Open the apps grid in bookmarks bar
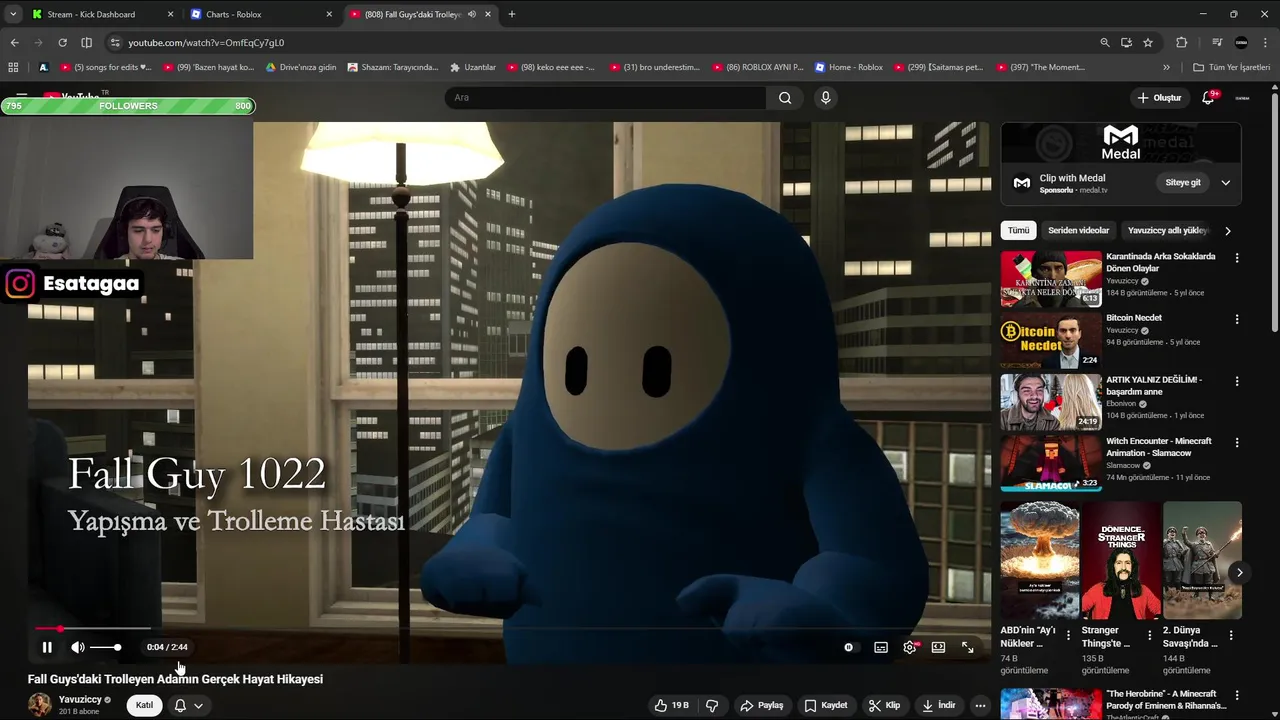1280x720 pixels. 13,67
